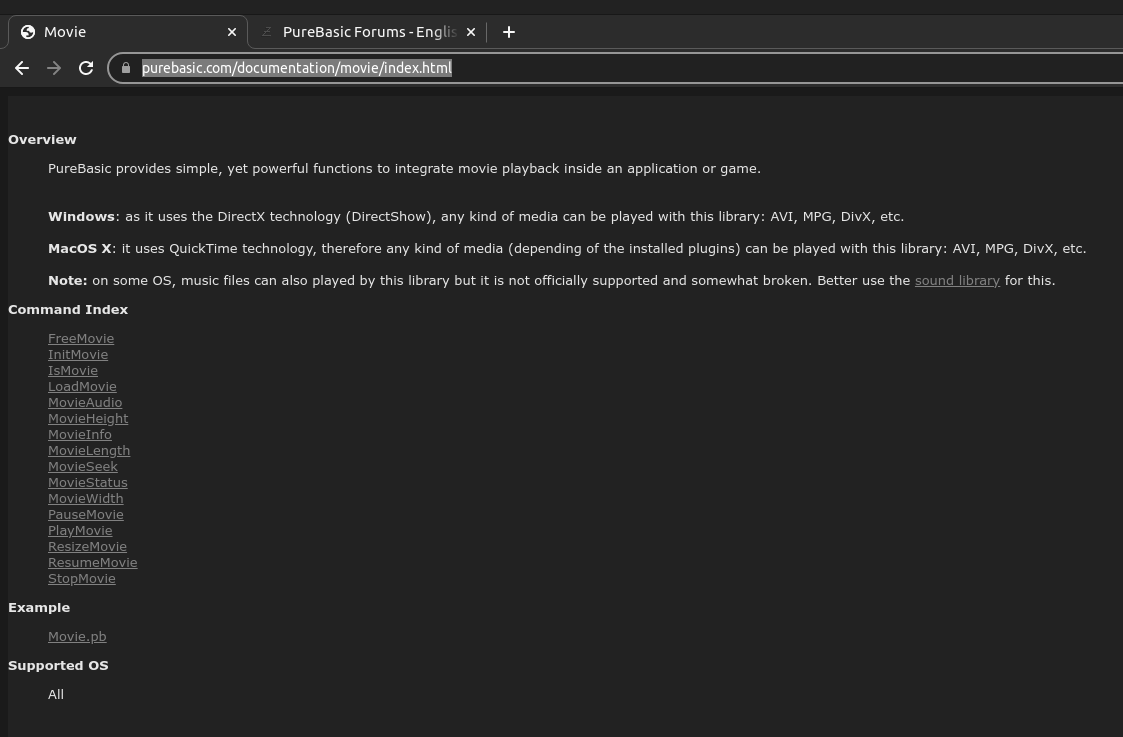Click the globe favicon on Movie tab
1123x737 pixels.
(28, 32)
